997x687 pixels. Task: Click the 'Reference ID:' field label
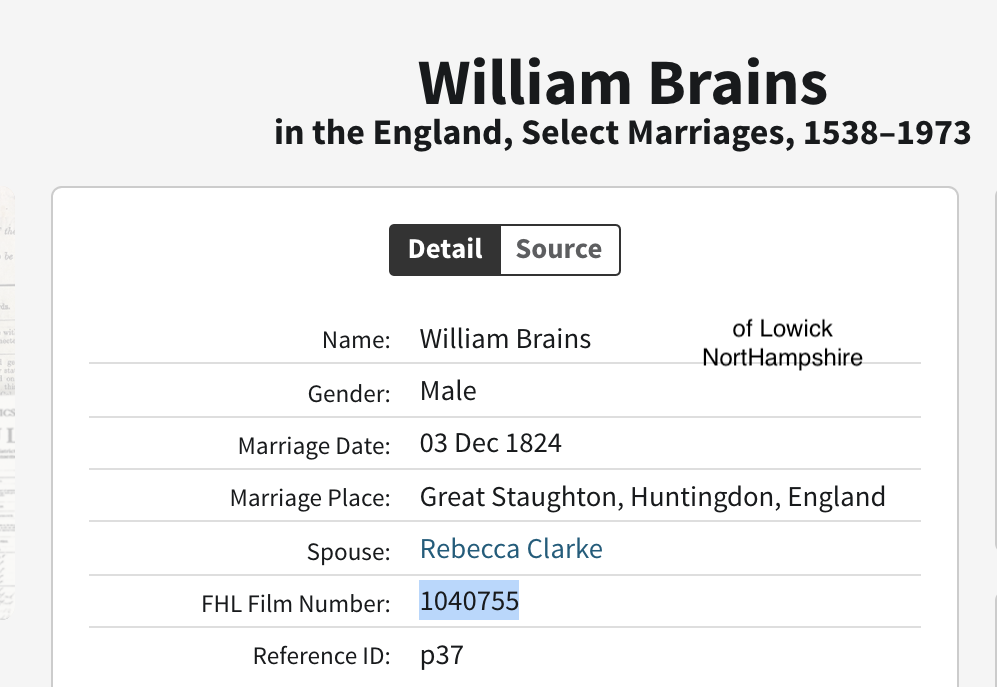tap(321, 657)
